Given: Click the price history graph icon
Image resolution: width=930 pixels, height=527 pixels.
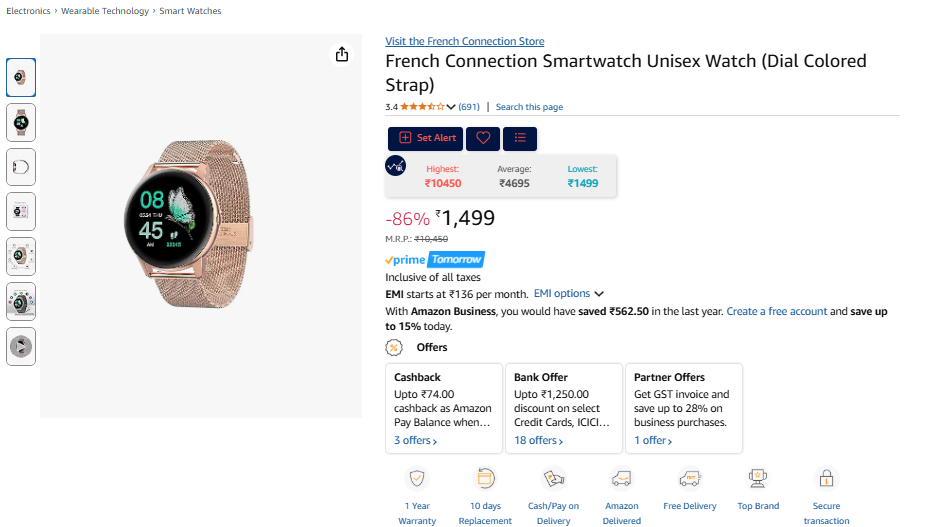Looking at the screenshot, I should pyautogui.click(x=396, y=167).
